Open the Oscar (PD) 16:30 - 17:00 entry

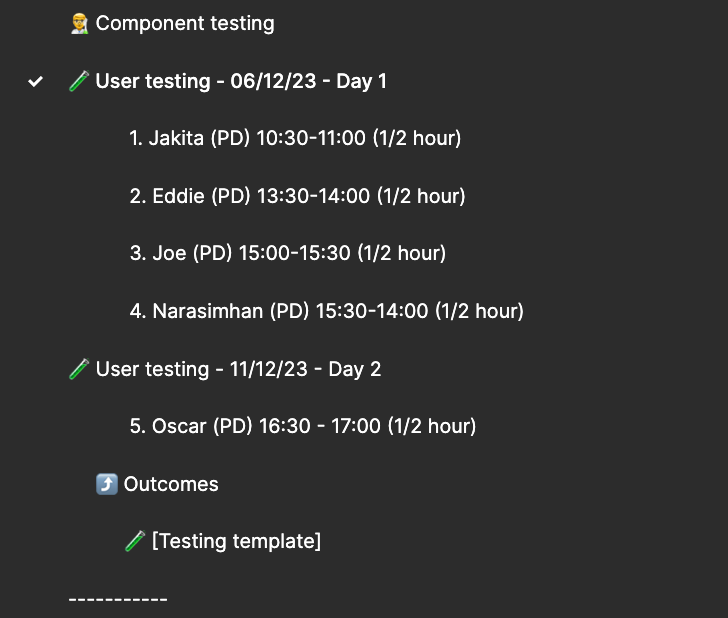tap(303, 426)
